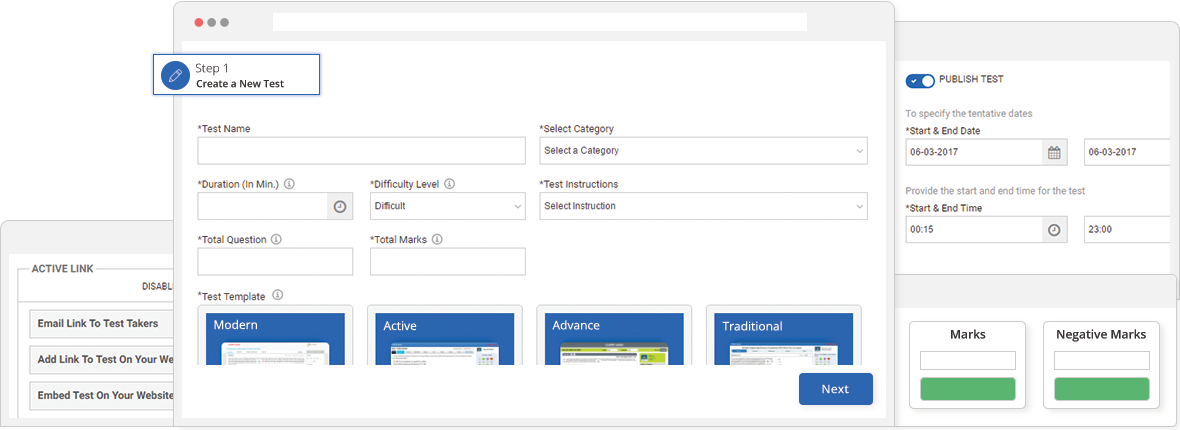Open Difficulty Level dropdown showing Difficult
This screenshot has width=1180, height=430.
click(x=448, y=206)
